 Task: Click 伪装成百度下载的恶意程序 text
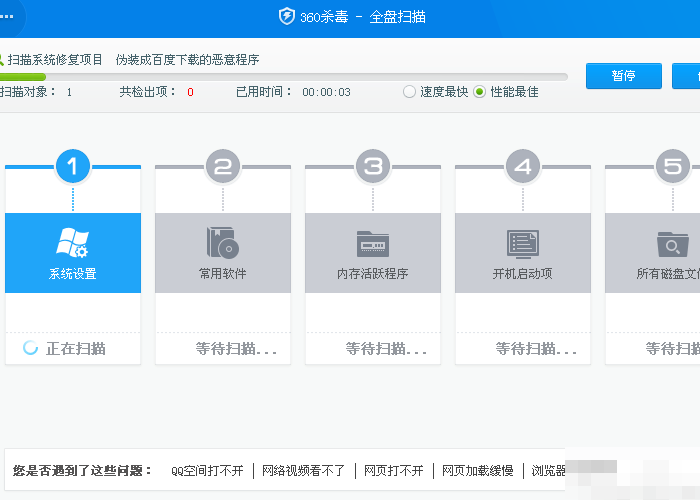(x=188, y=60)
